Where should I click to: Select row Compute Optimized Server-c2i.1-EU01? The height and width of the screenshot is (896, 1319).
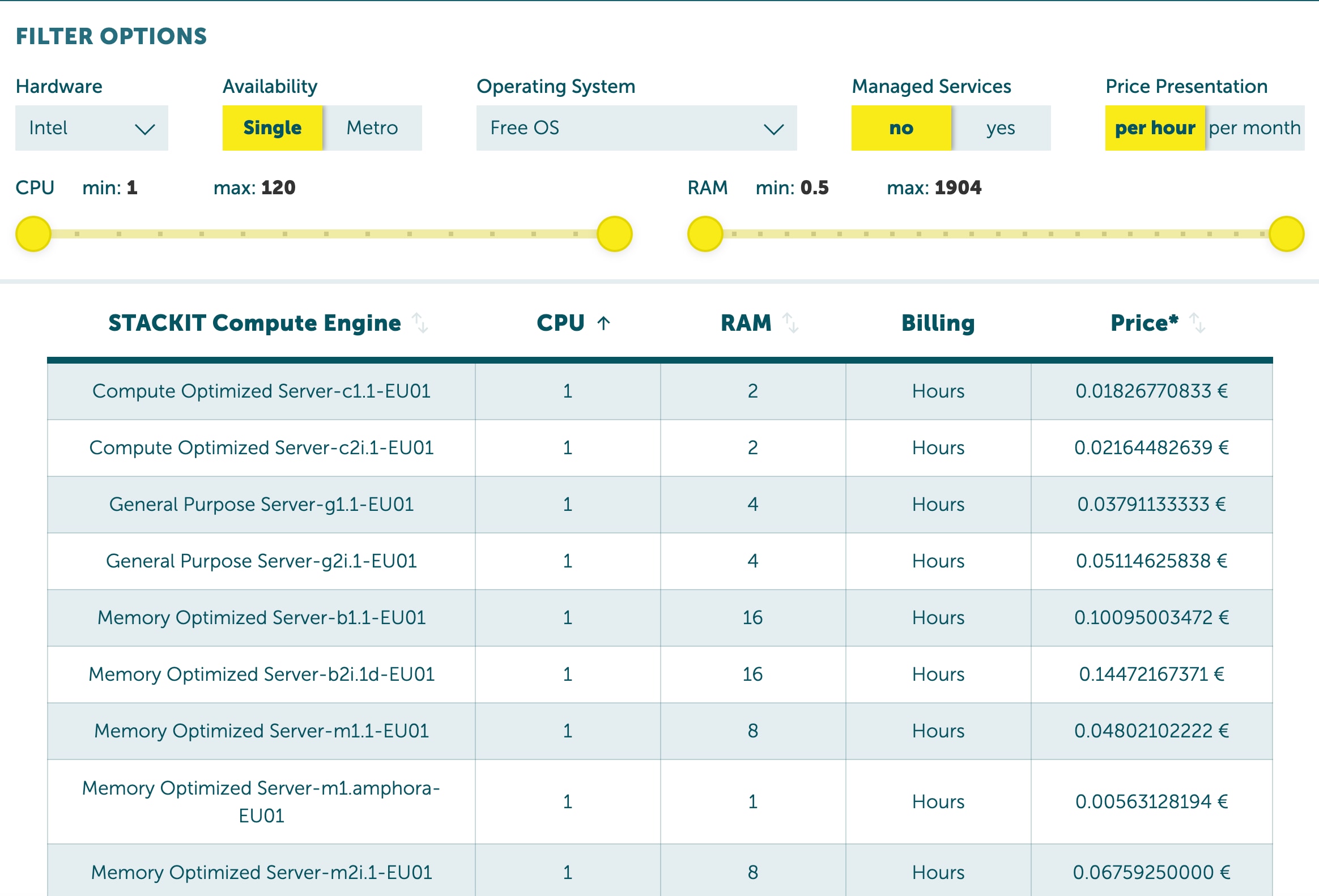click(659, 449)
